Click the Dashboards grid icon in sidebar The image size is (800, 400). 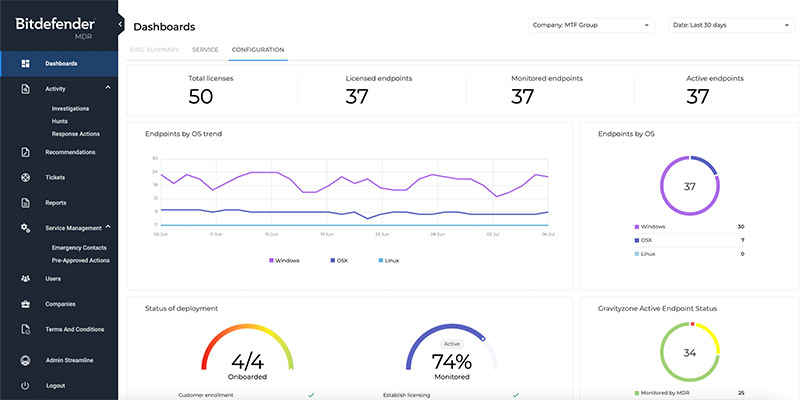25,64
